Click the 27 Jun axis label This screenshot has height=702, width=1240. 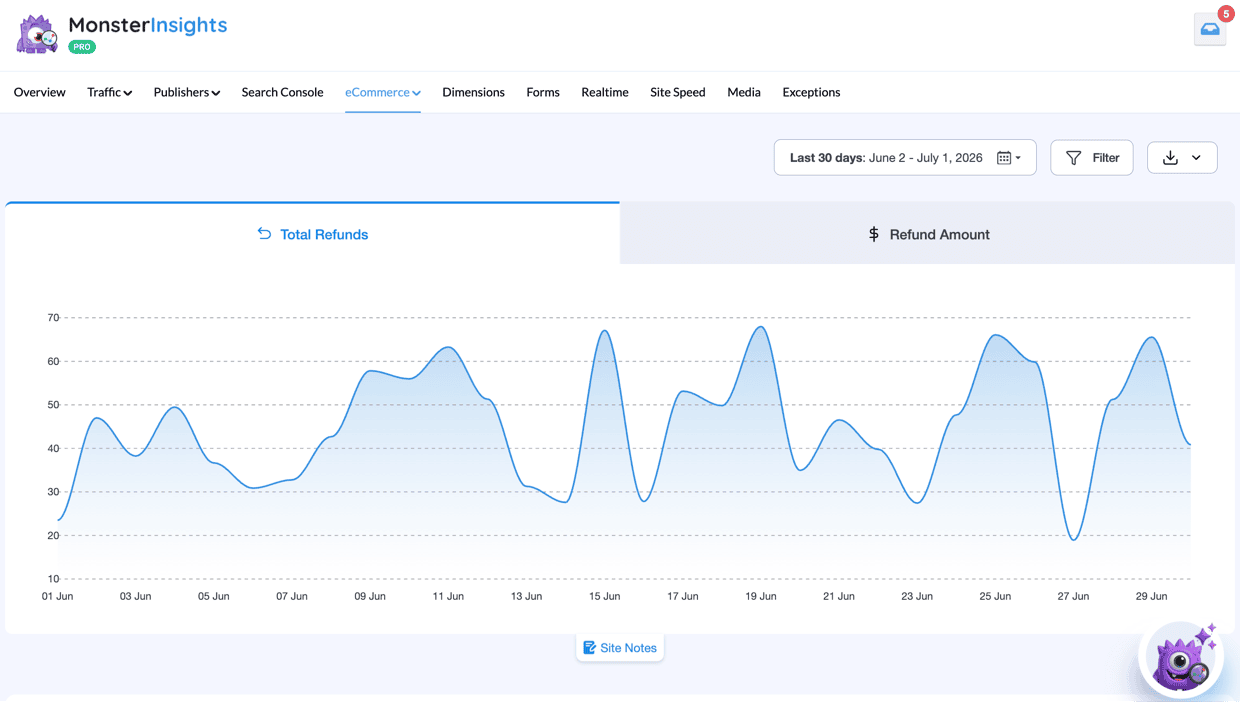(1073, 596)
